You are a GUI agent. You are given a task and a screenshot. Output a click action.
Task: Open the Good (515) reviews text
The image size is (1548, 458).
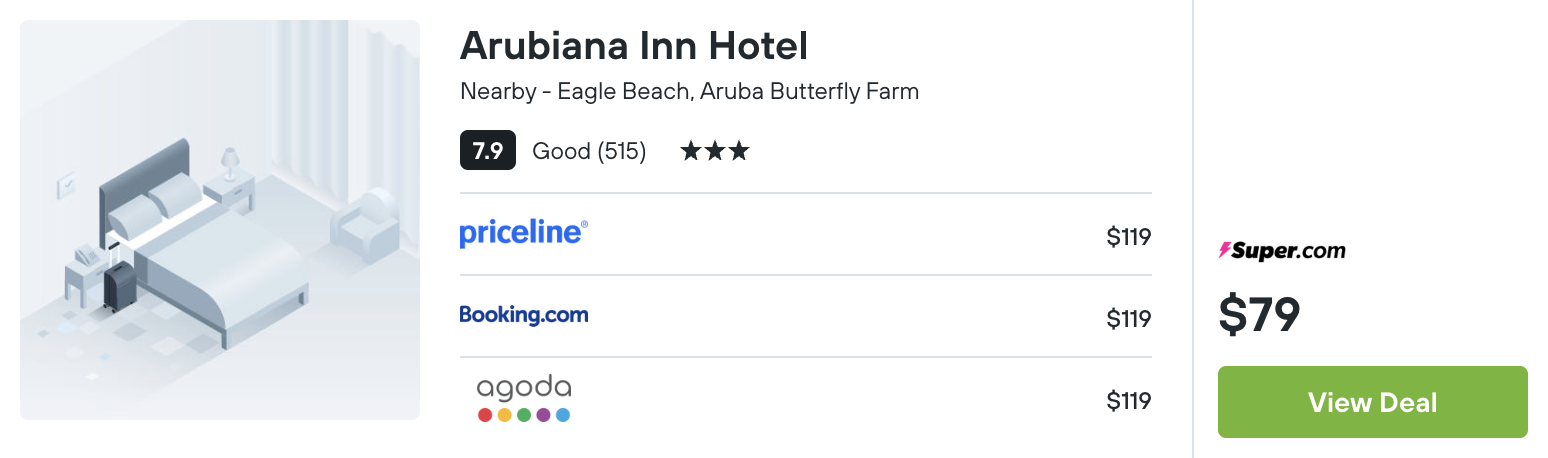(x=589, y=152)
